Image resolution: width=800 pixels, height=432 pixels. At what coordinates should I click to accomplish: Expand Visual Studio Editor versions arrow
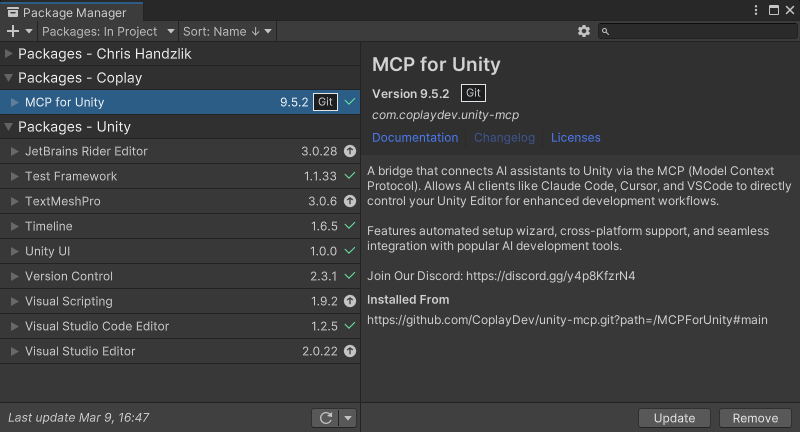point(15,351)
